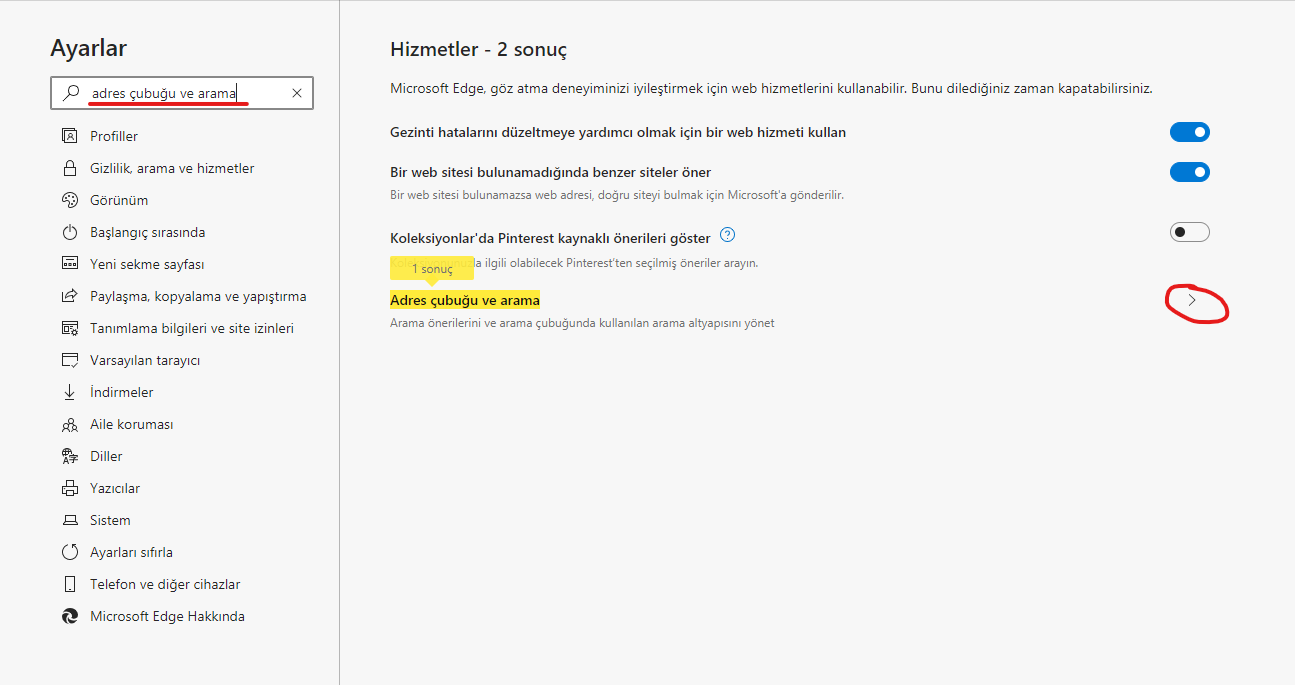Click the printer icon beside Yazıcılar
This screenshot has height=685, width=1295.
(x=70, y=488)
